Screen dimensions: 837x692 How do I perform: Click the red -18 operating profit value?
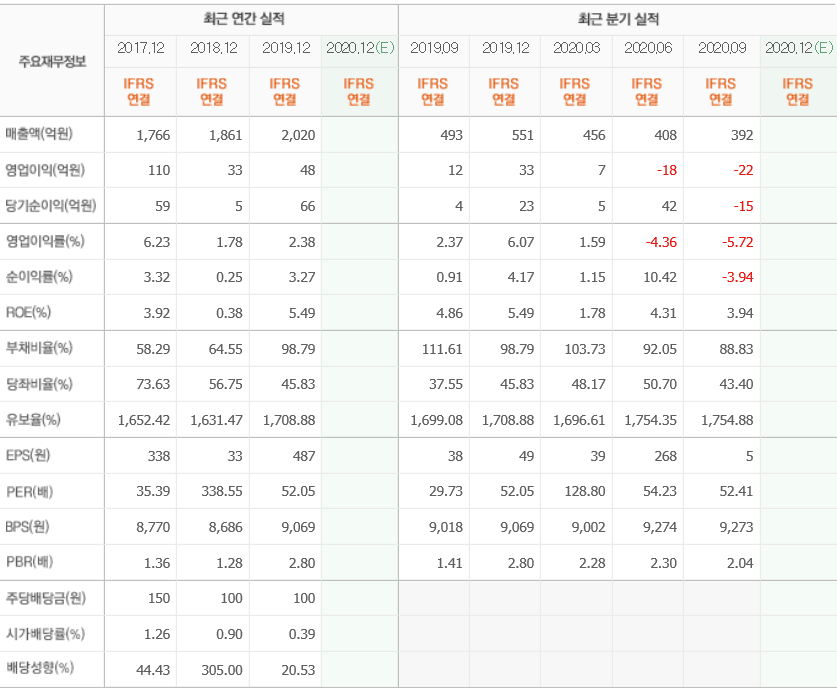(667, 170)
